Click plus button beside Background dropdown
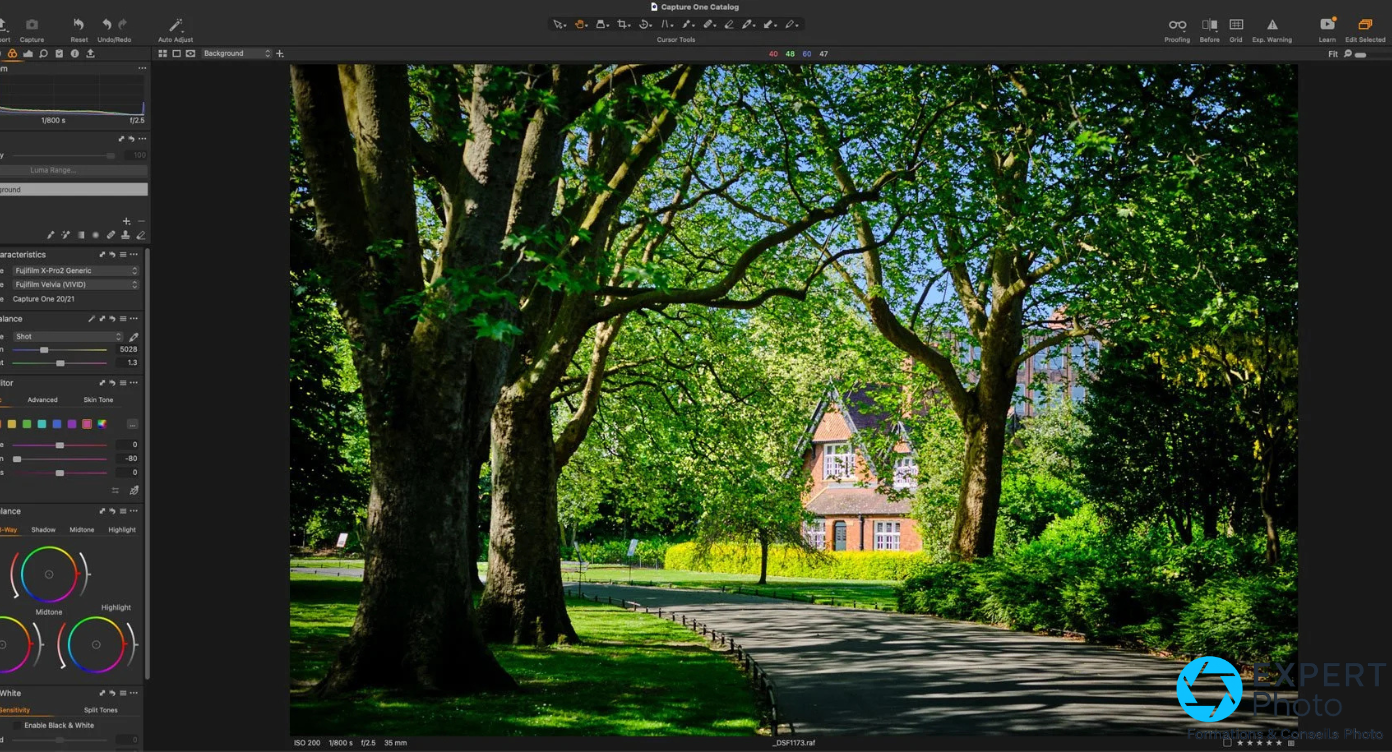Viewport: 1392px width, 752px height. [x=280, y=54]
